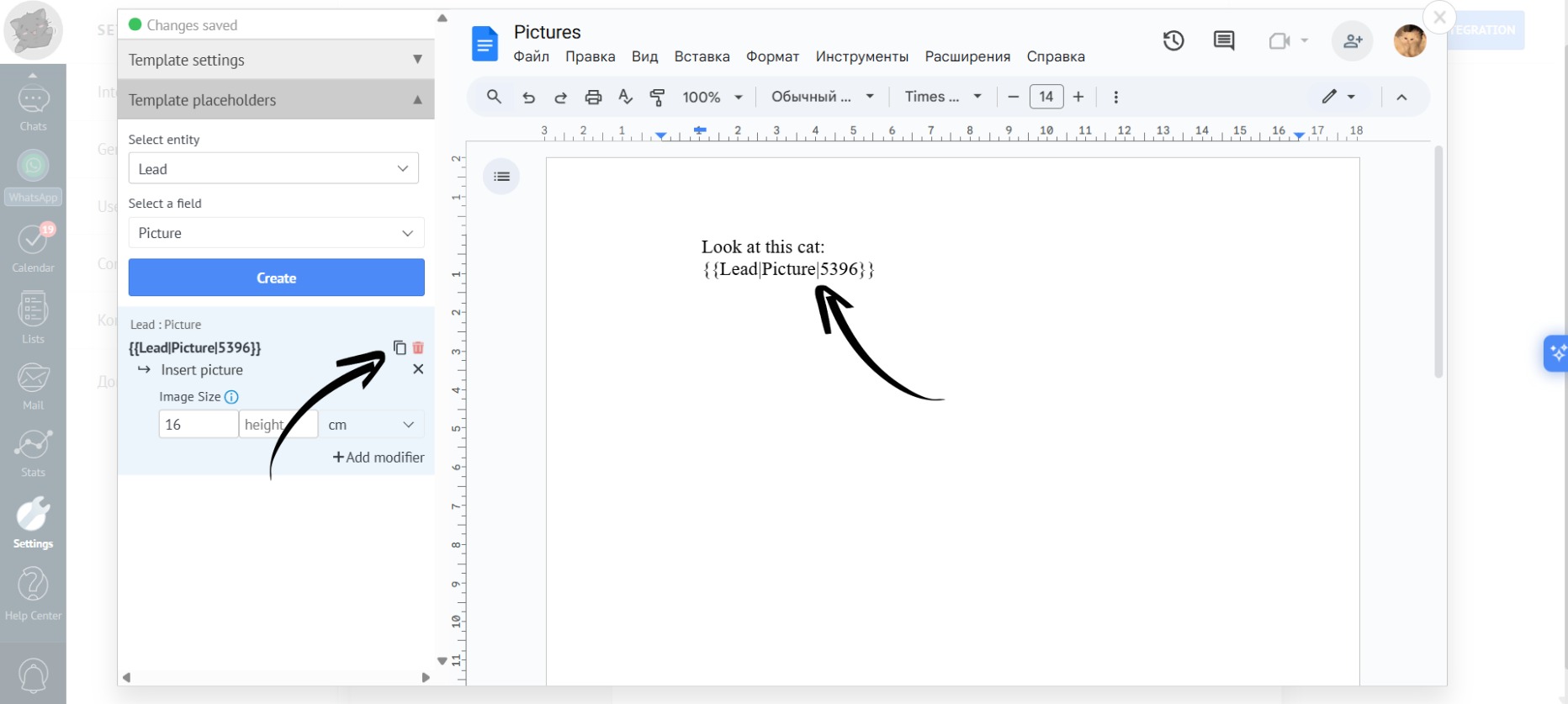Image resolution: width=1568 pixels, height=704 pixels.
Task: Click the print icon in toolbar
Action: click(593, 98)
